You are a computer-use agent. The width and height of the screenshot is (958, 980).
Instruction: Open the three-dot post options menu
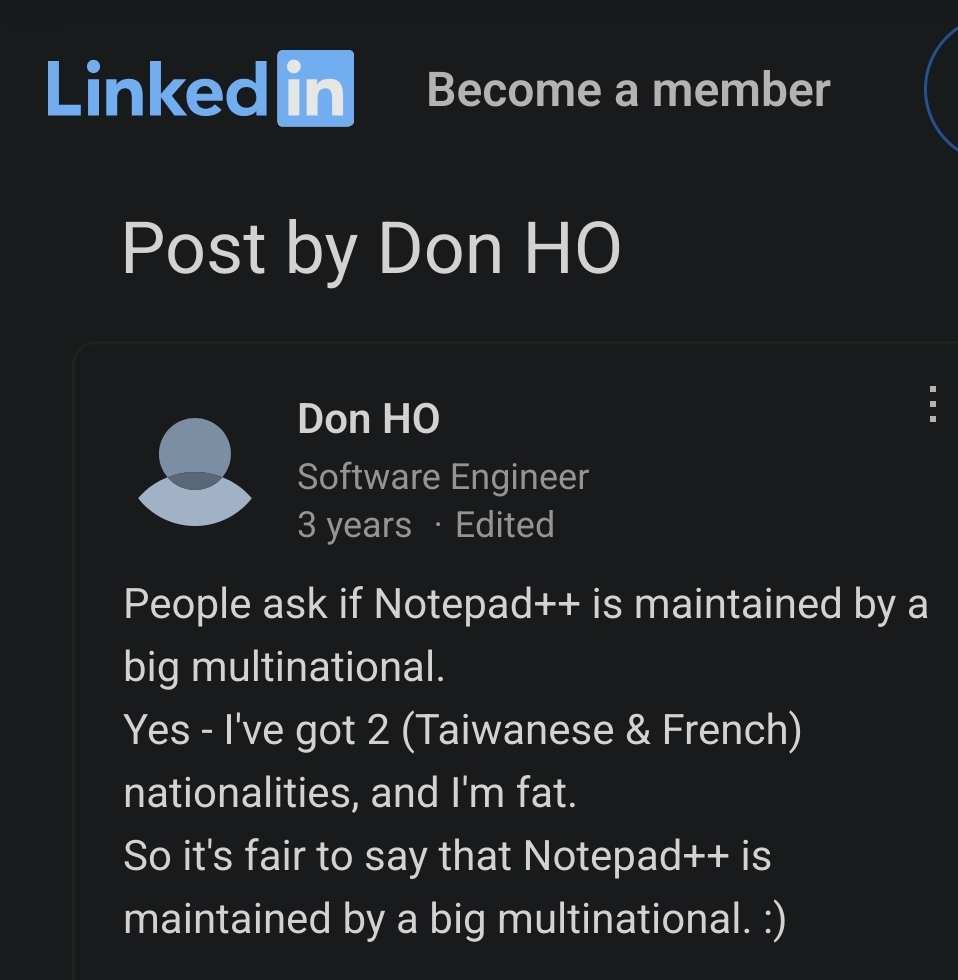point(932,404)
